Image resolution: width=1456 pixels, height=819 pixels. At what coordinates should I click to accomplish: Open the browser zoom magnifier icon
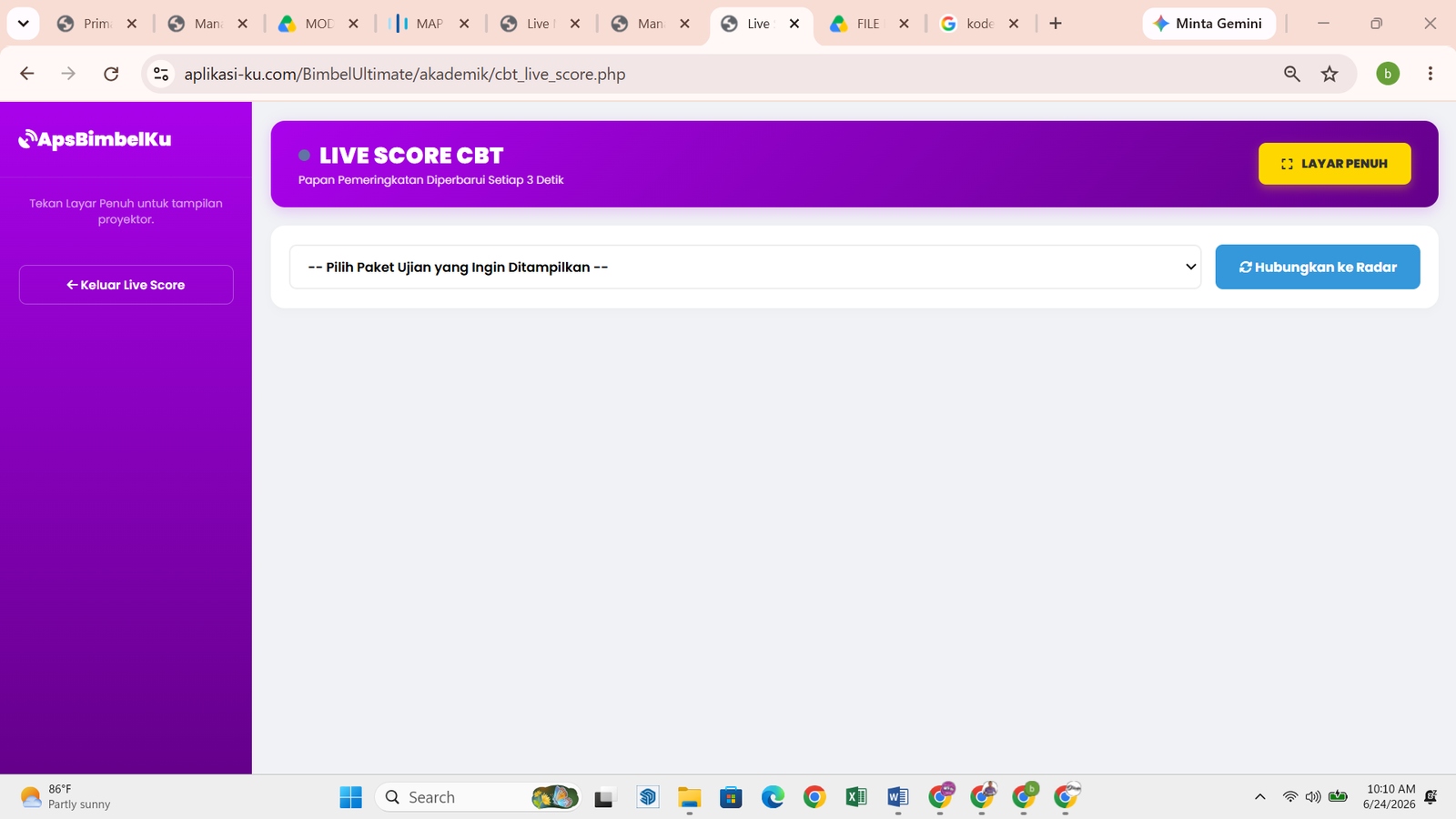pyautogui.click(x=1291, y=74)
